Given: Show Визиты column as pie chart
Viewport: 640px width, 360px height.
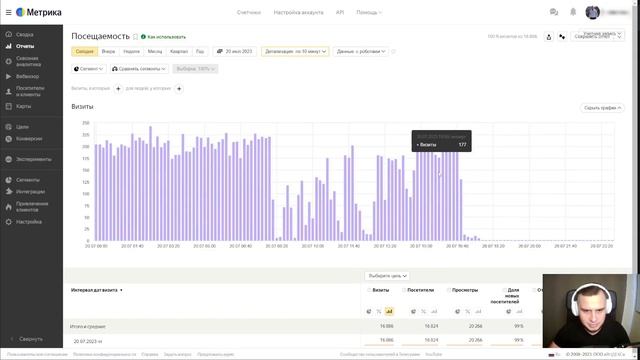Looking at the screenshot, I should (369, 311).
